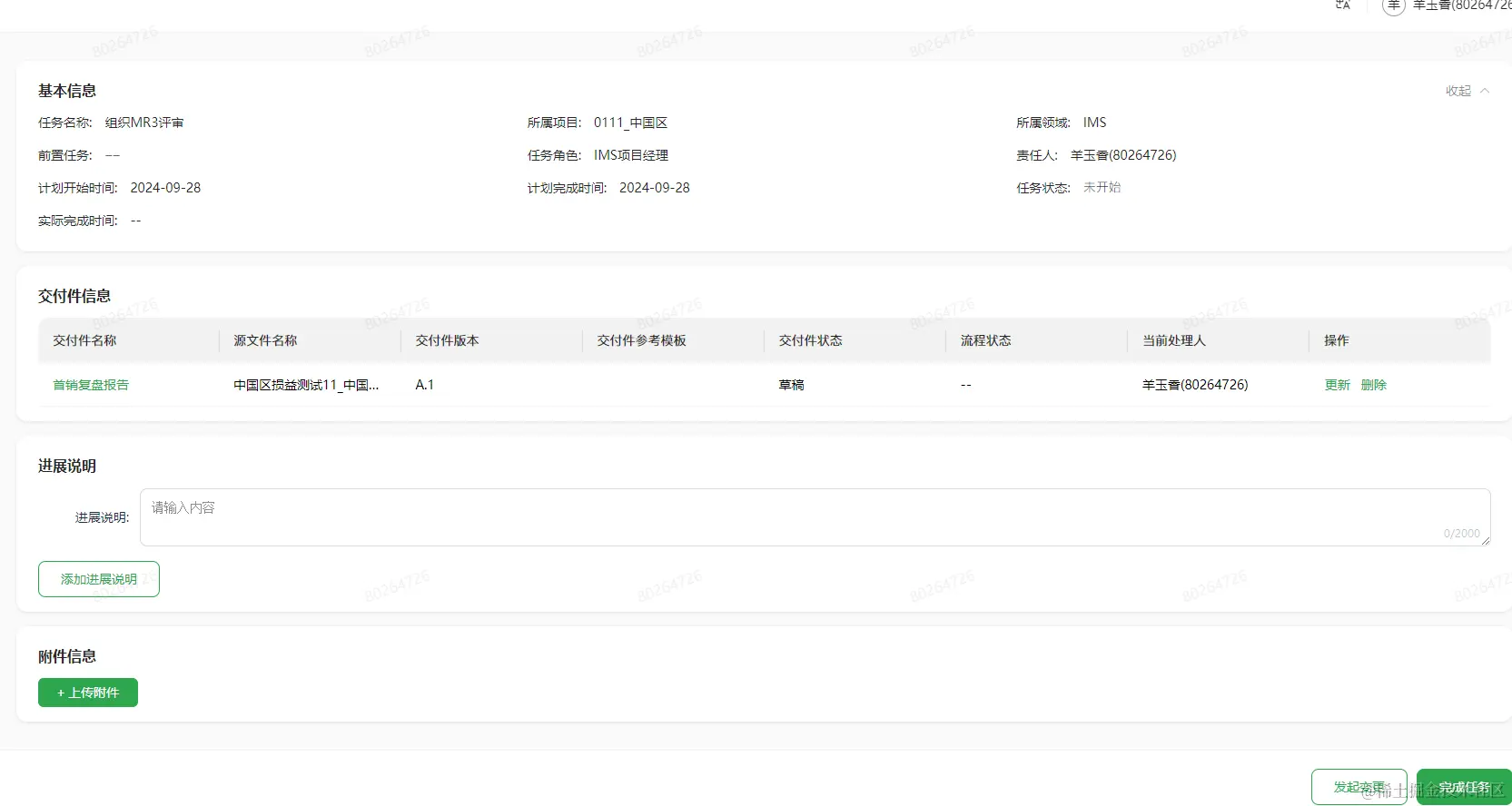The height and width of the screenshot is (806, 1512).
Task: Click 更新 for the 首销复盘报告 row
Action: point(1337,385)
